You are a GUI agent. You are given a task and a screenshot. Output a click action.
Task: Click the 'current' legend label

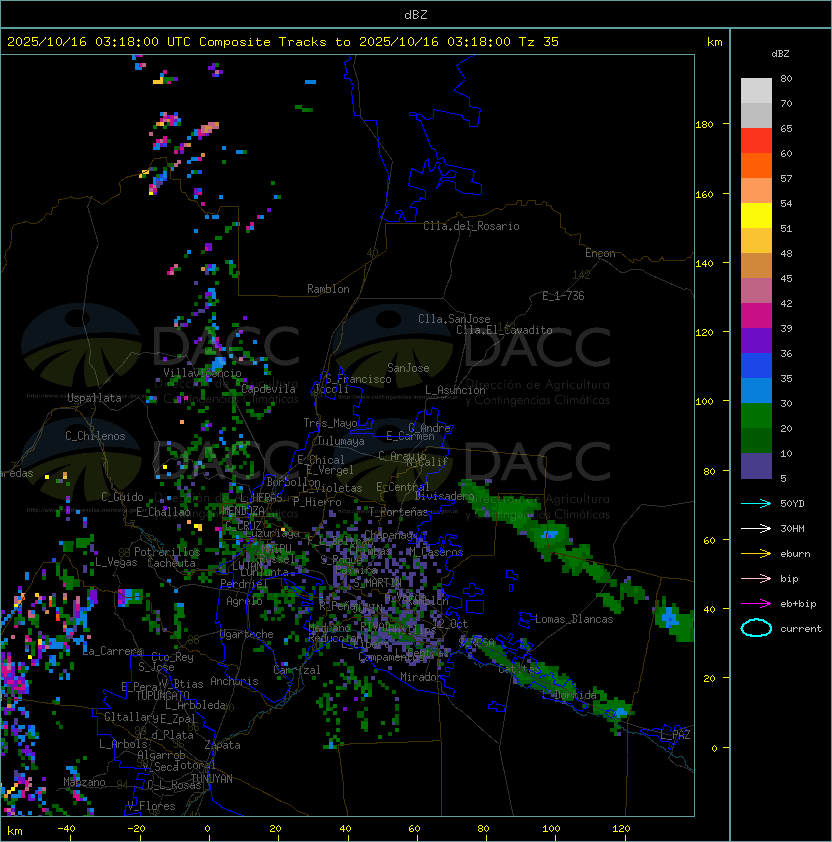(801, 629)
